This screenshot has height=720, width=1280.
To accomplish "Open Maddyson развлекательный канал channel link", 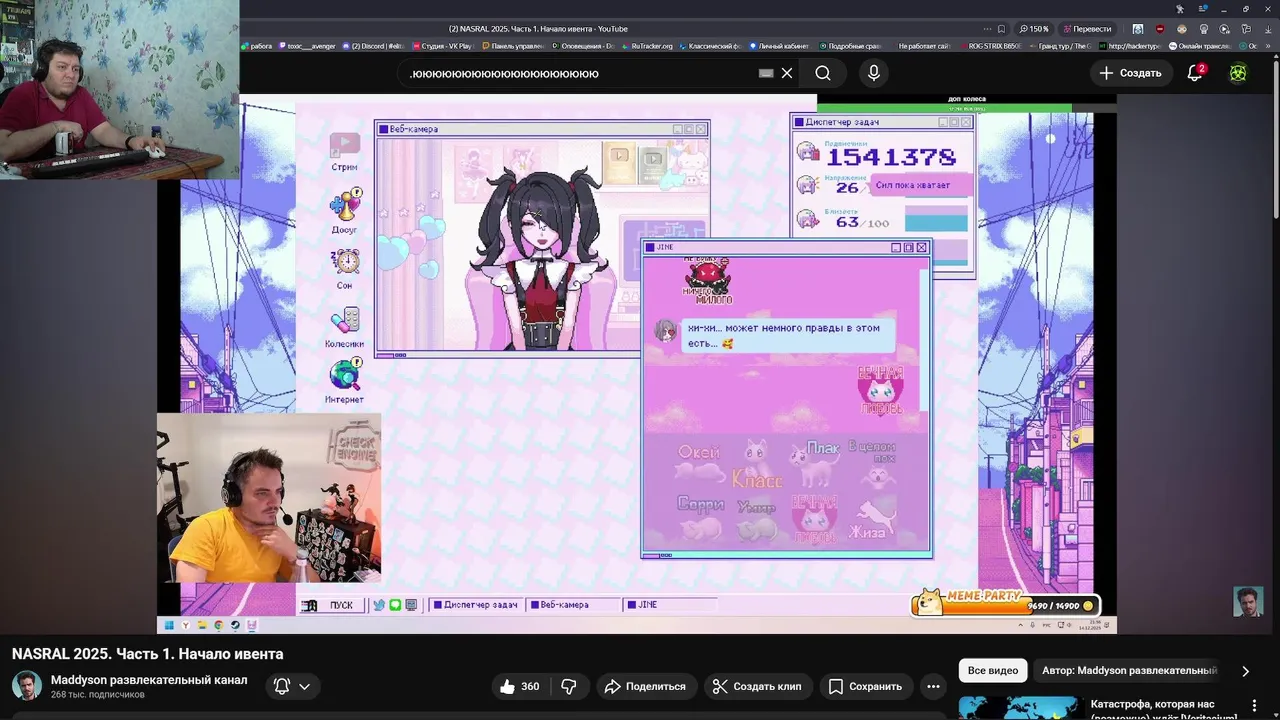I will (149, 680).
